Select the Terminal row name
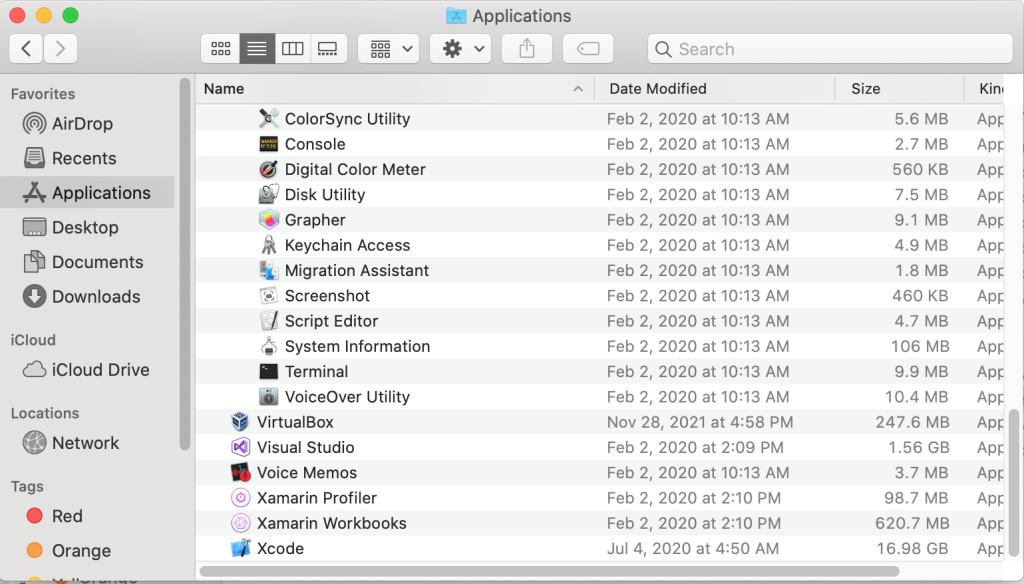Screen dimensions: 1024x584 coord(316,372)
